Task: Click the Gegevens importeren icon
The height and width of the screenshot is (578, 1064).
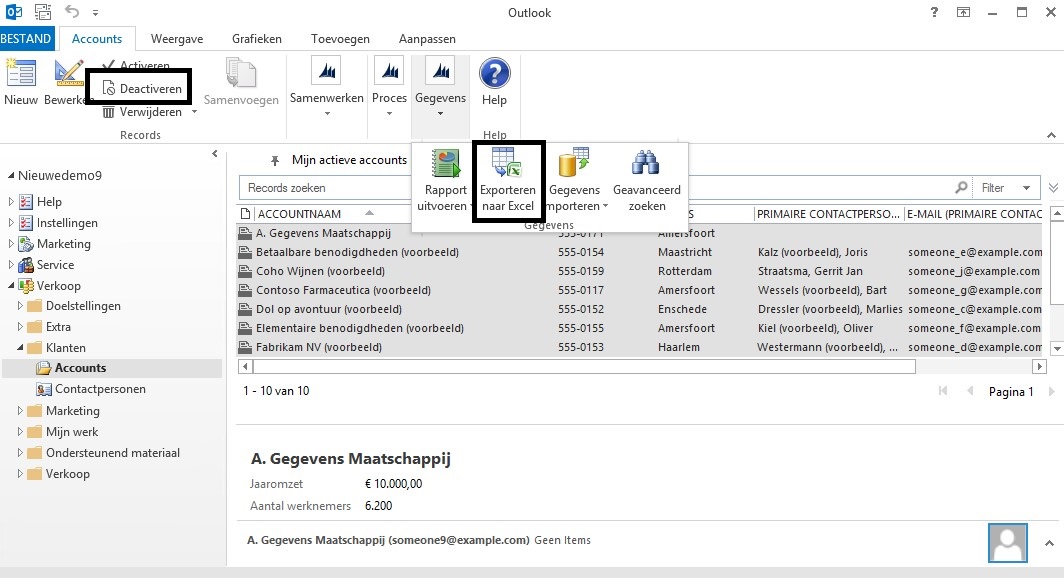Action: point(574,164)
